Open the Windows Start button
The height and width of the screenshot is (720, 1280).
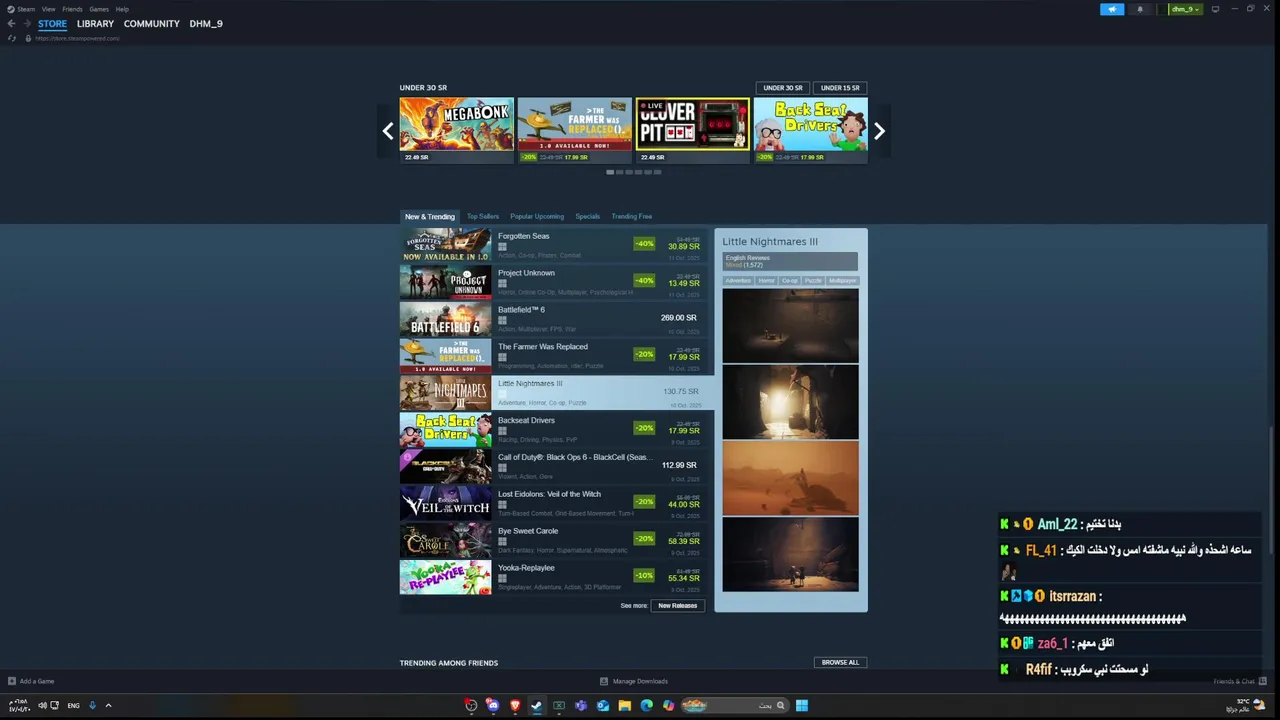point(802,705)
